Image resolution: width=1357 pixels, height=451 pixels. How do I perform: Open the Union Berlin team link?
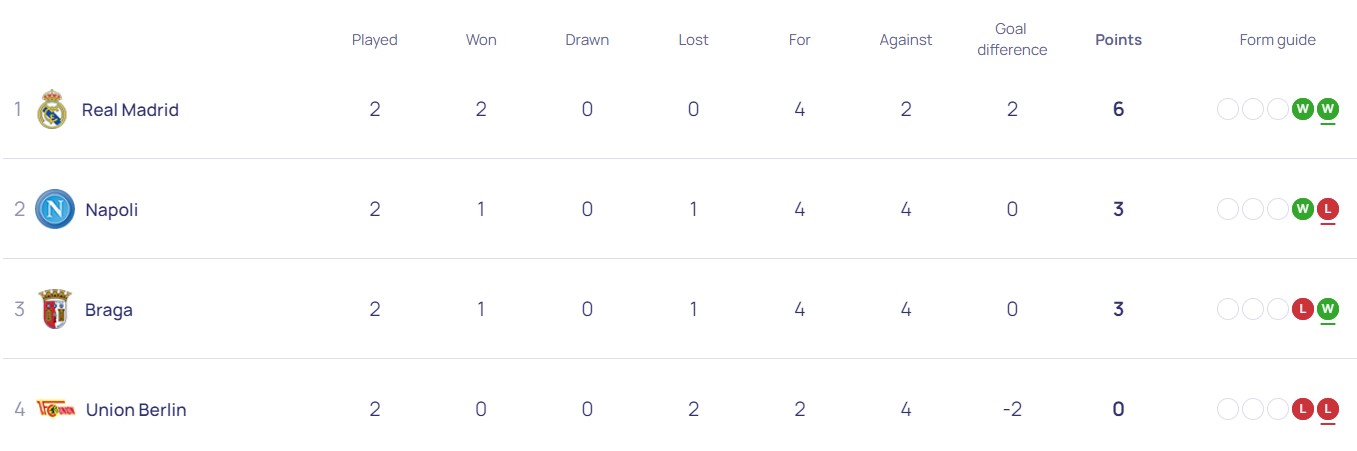coord(136,410)
